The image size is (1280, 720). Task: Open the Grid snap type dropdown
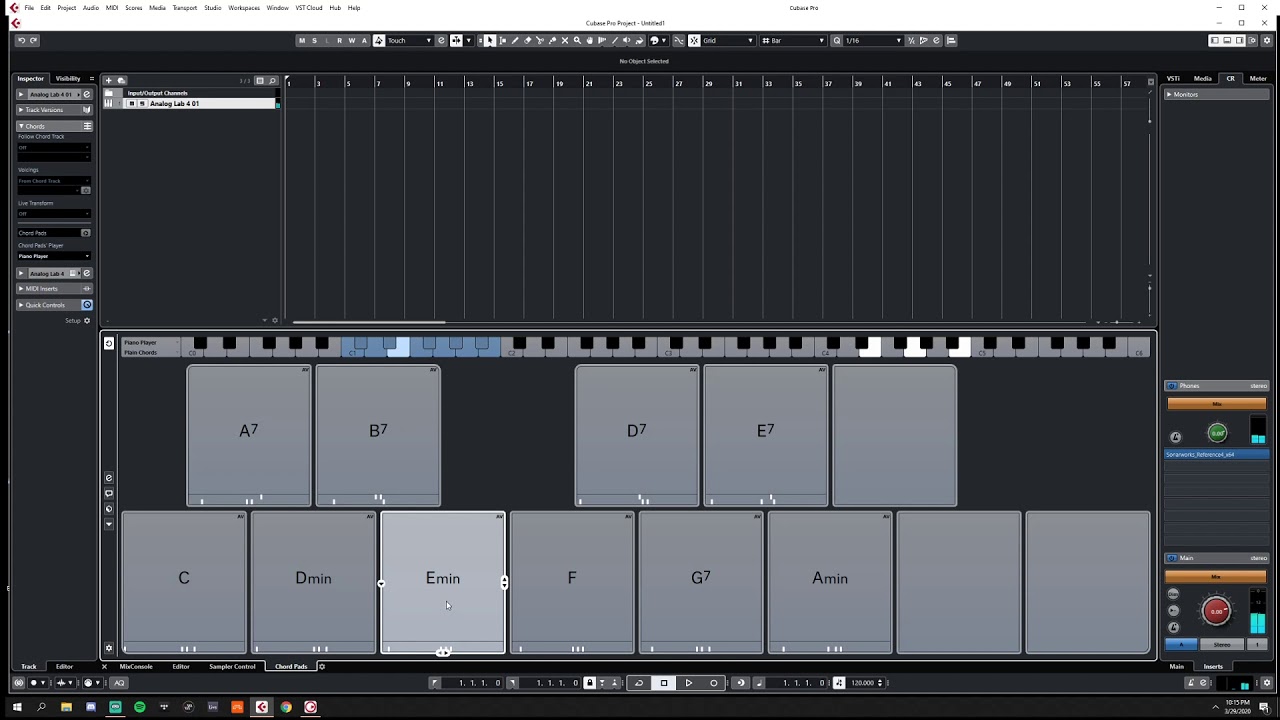click(727, 40)
